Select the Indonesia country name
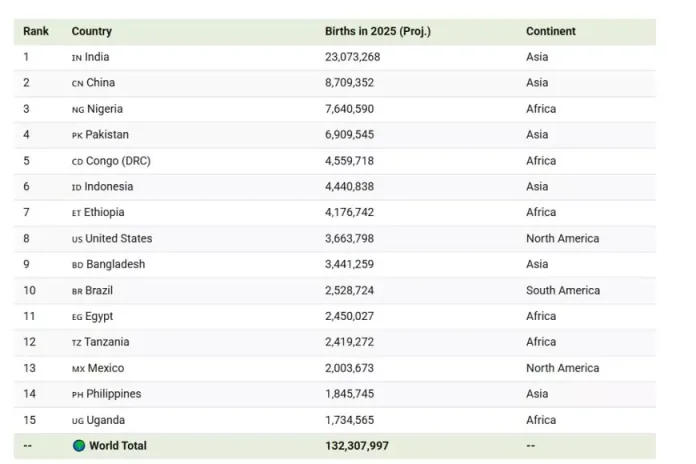 coord(109,187)
